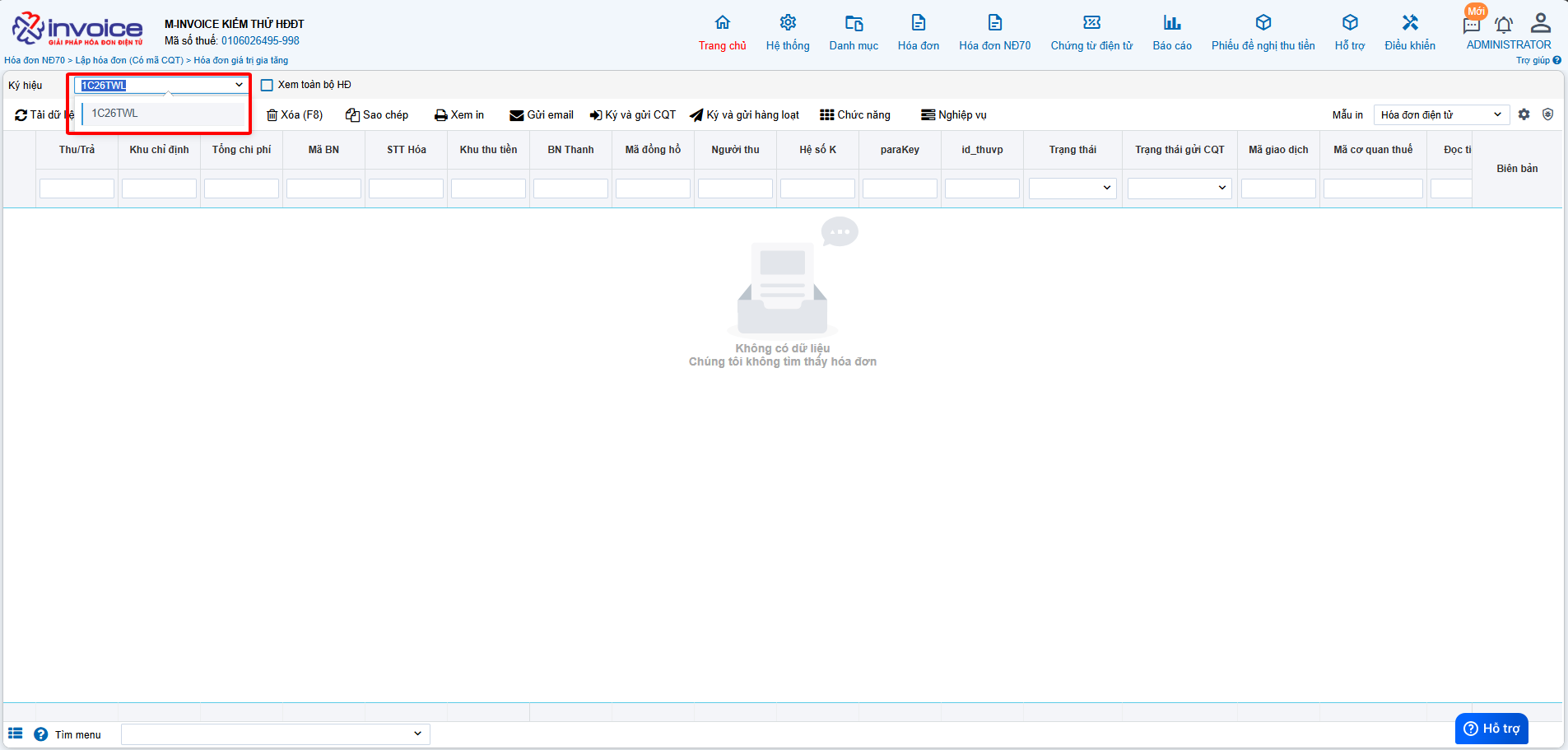Click the settings gear beside Mẫu in
Screen dimensions: 1568x750
pos(1524,114)
